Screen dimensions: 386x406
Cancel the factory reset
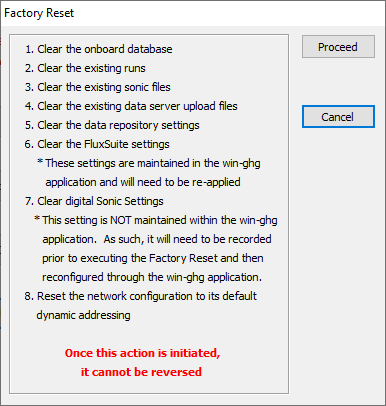(338, 117)
